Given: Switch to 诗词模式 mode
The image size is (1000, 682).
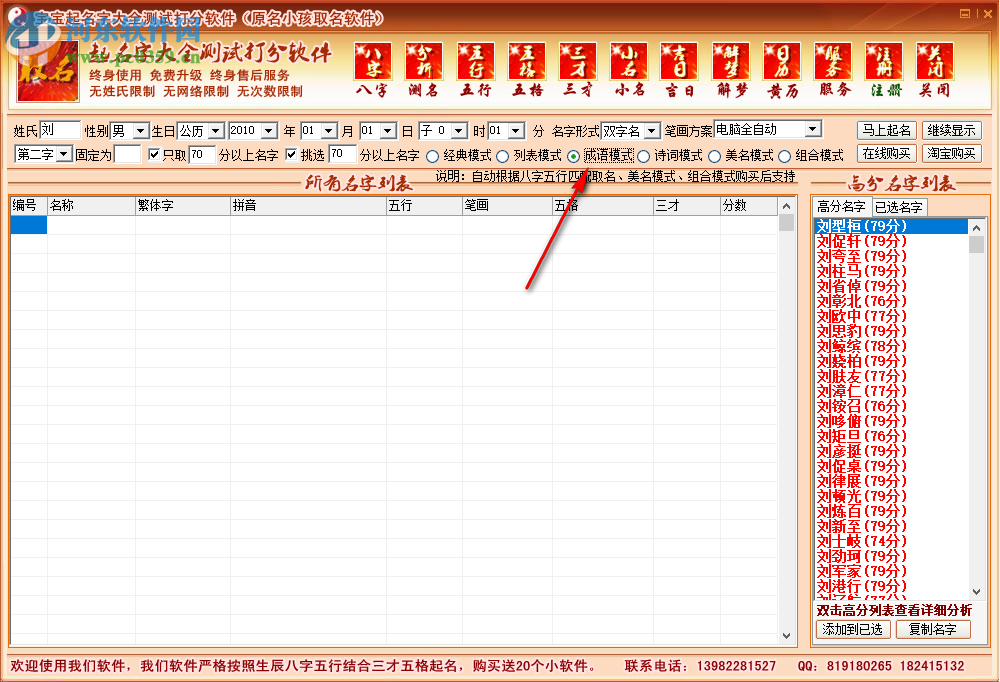Looking at the screenshot, I should 641,155.
